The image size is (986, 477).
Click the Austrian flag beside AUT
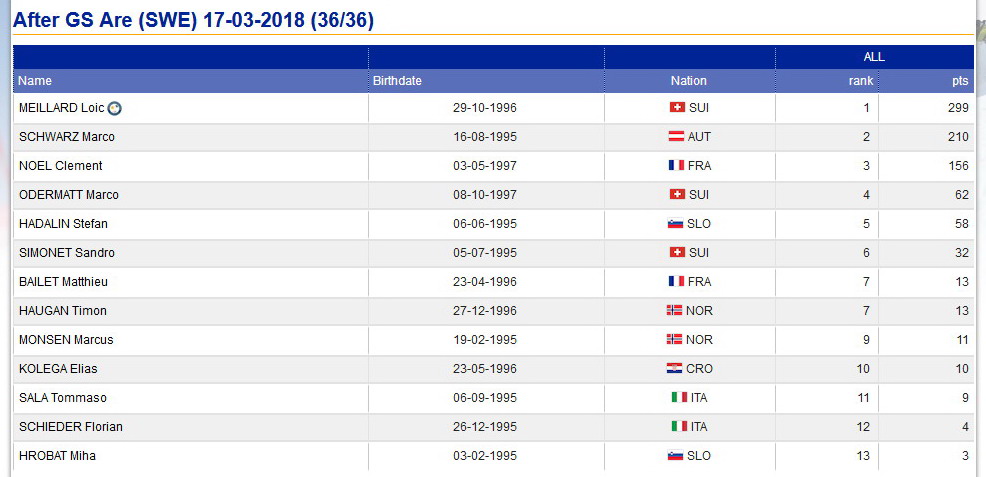pos(676,136)
